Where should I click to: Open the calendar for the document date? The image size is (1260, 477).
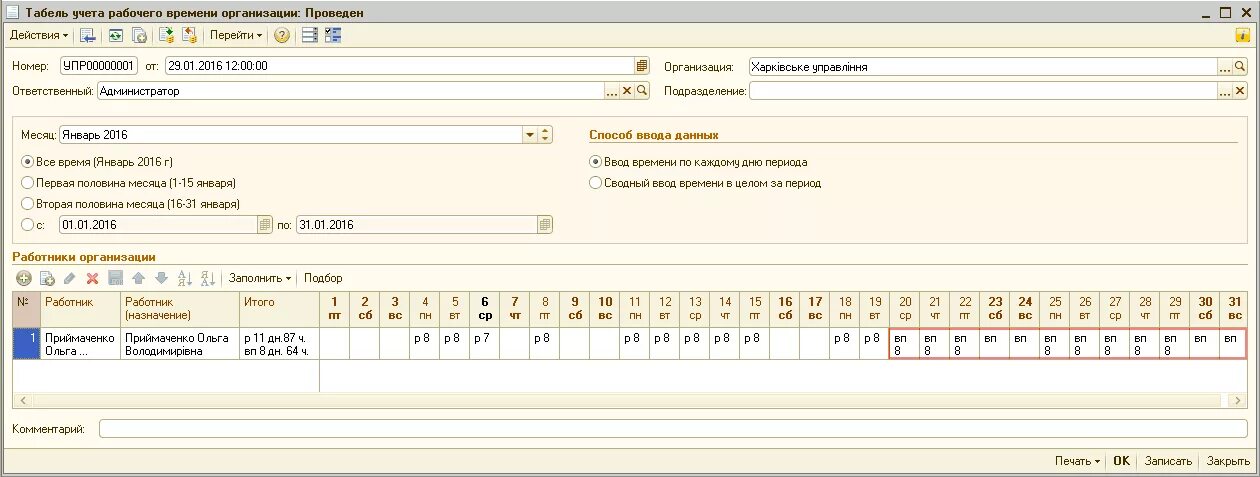tap(642, 66)
